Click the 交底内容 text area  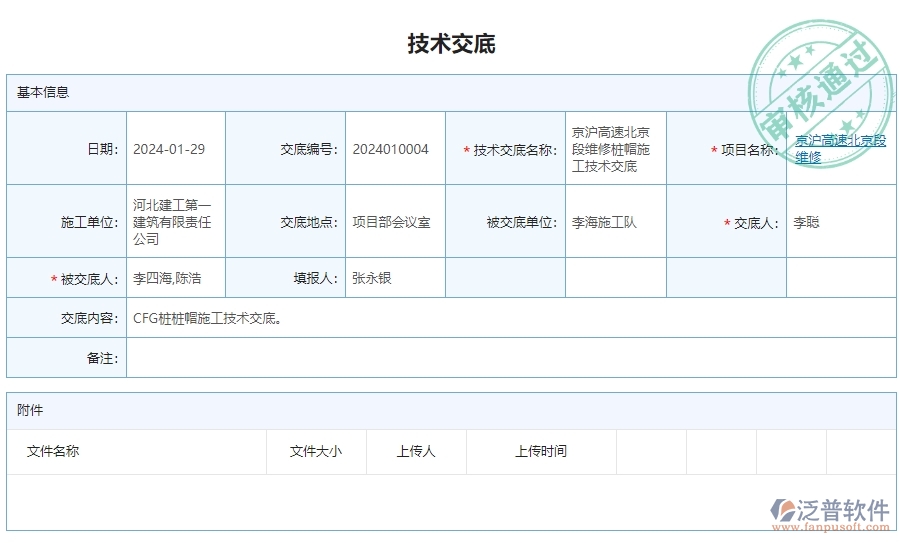click(510, 318)
